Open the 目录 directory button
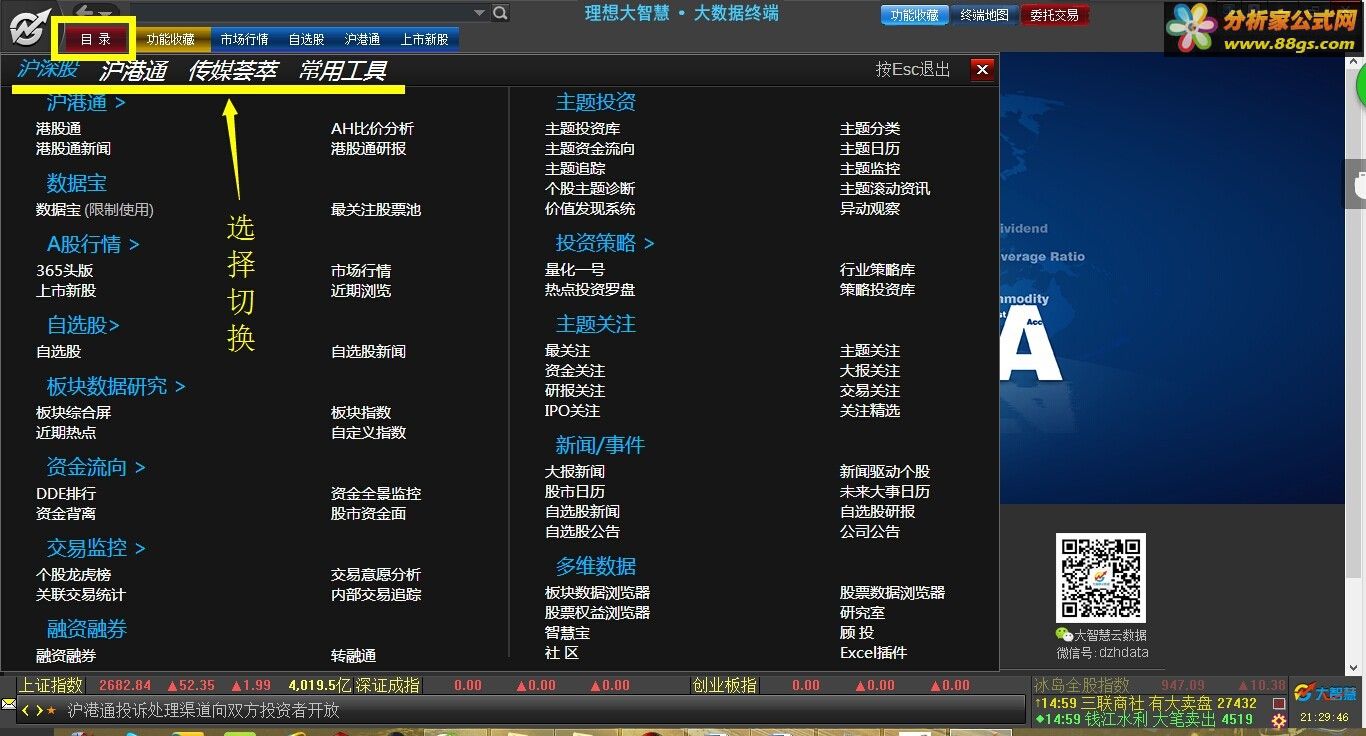This screenshot has height=736, width=1366. [x=96, y=39]
